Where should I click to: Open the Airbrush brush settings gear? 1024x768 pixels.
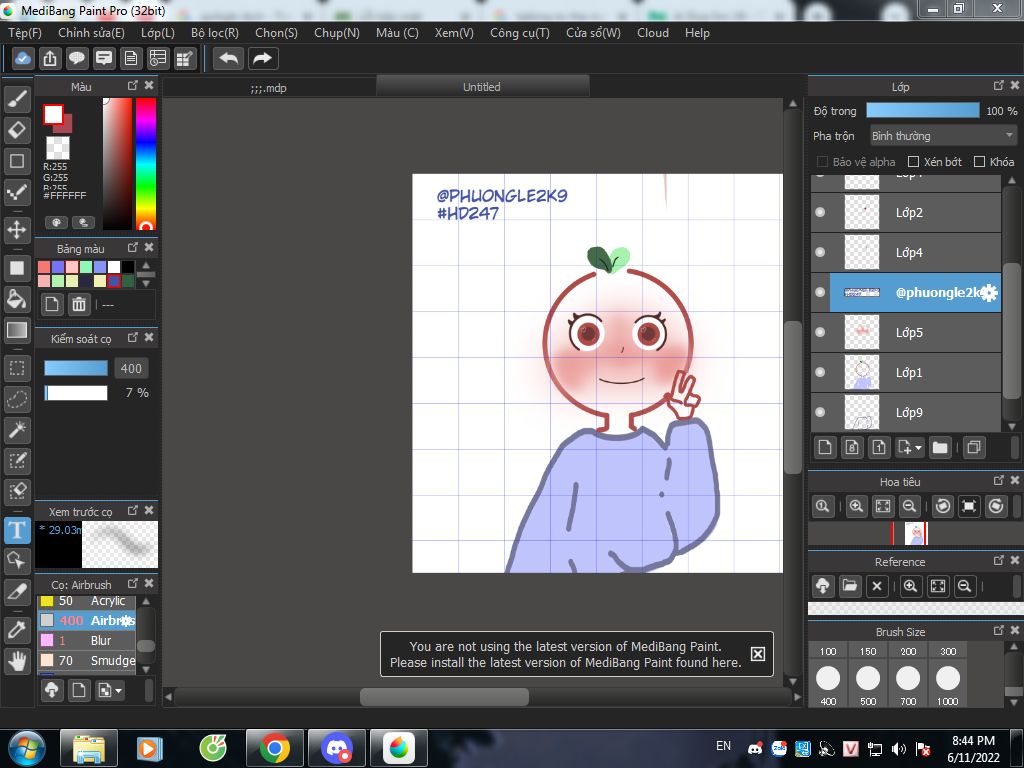point(128,620)
